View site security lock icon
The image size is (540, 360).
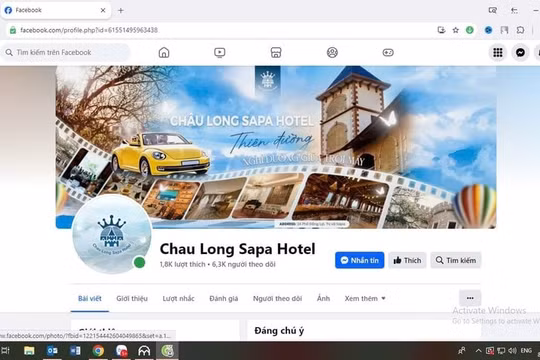pyautogui.click(x=13, y=30)
